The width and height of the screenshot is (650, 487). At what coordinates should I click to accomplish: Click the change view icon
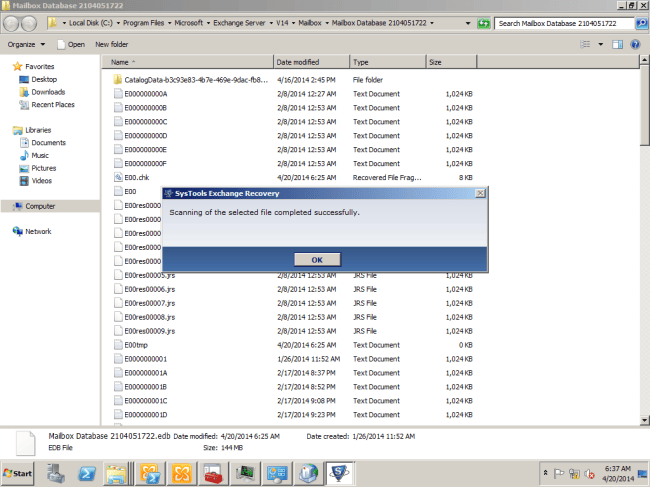585,44
